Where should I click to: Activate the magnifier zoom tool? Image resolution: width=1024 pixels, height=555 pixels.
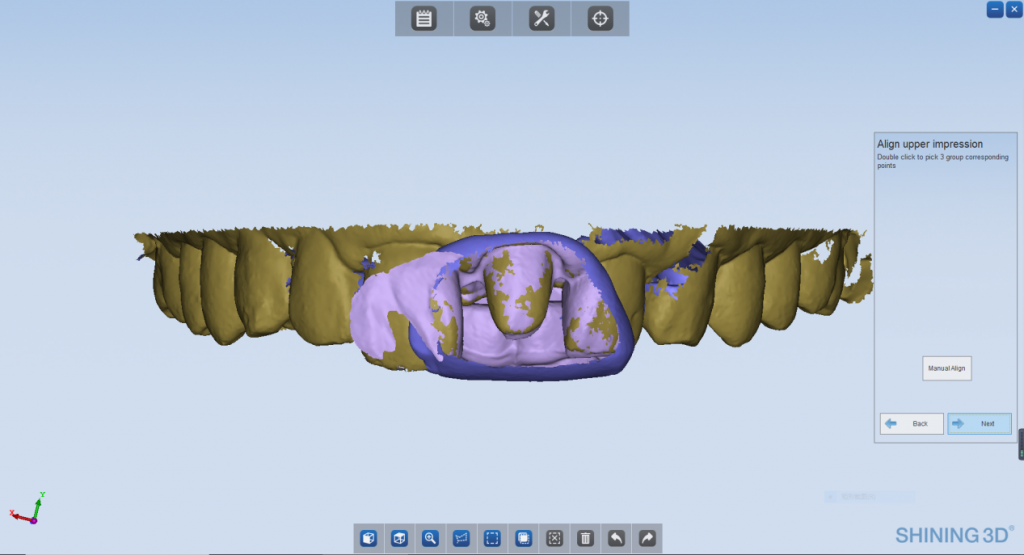pyautogui.click(x=430, y=538)
